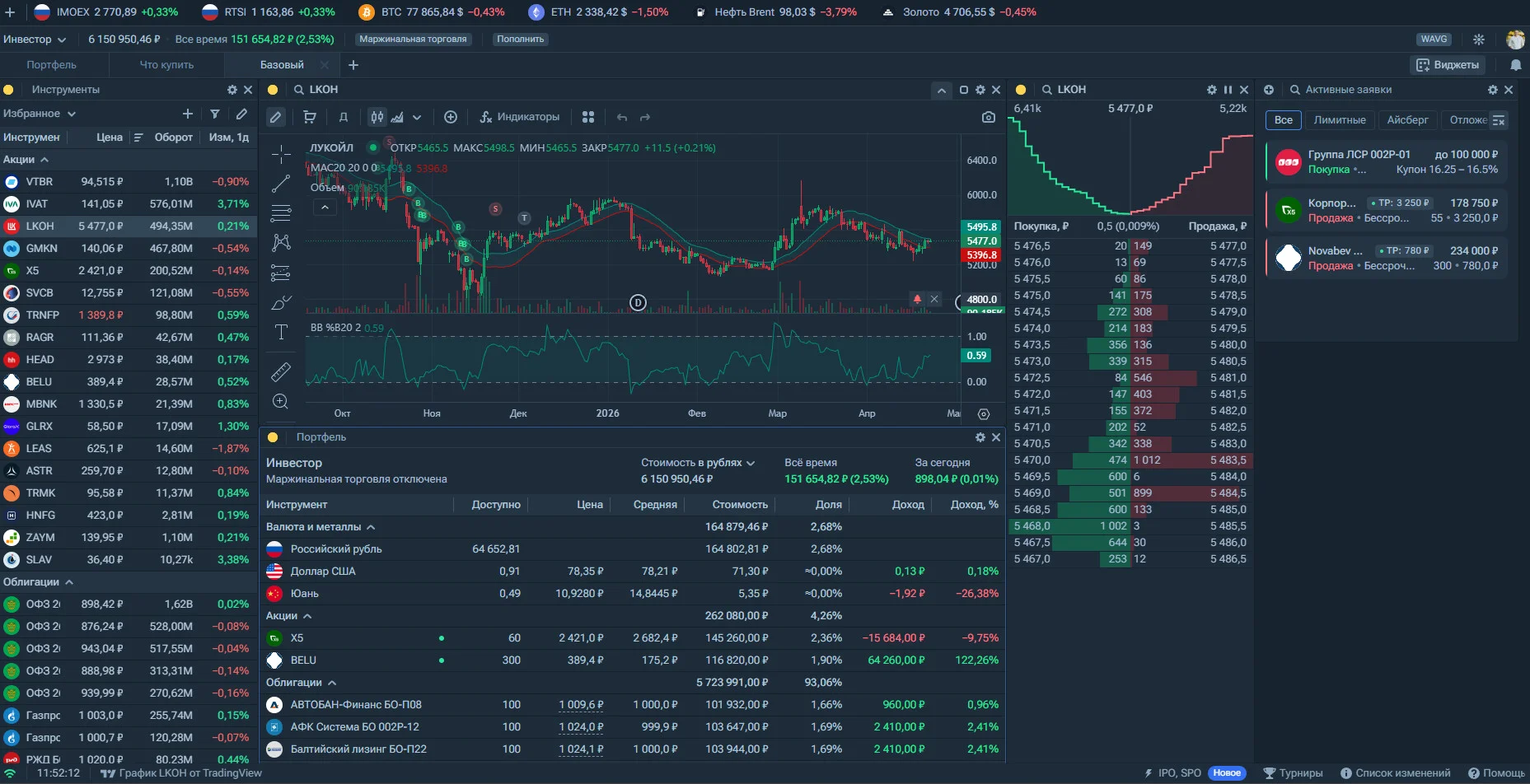Open the Группа ЛСР 002Р-01 order card
This screenshot has height=784, width=1530.
pos(1387,161)
